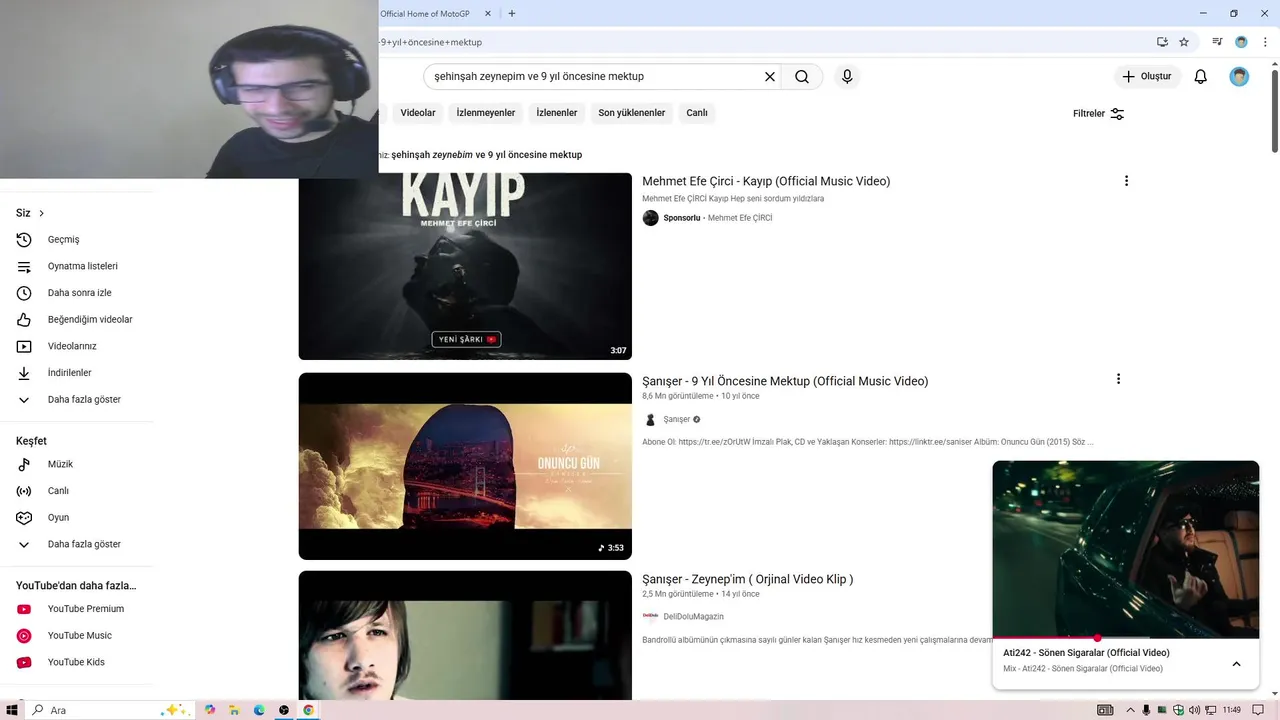Expand the miniplayer queue chevron
The height and width of the screenshot is (720, 1280).
1236,664
